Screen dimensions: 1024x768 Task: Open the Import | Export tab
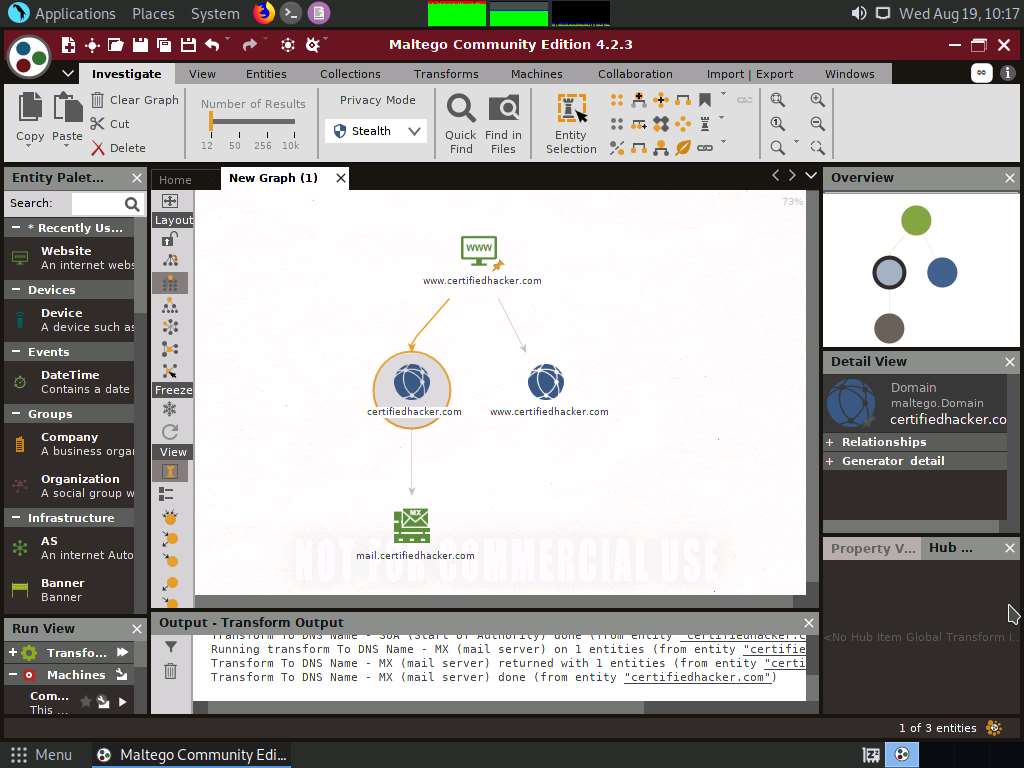point(750,74)
